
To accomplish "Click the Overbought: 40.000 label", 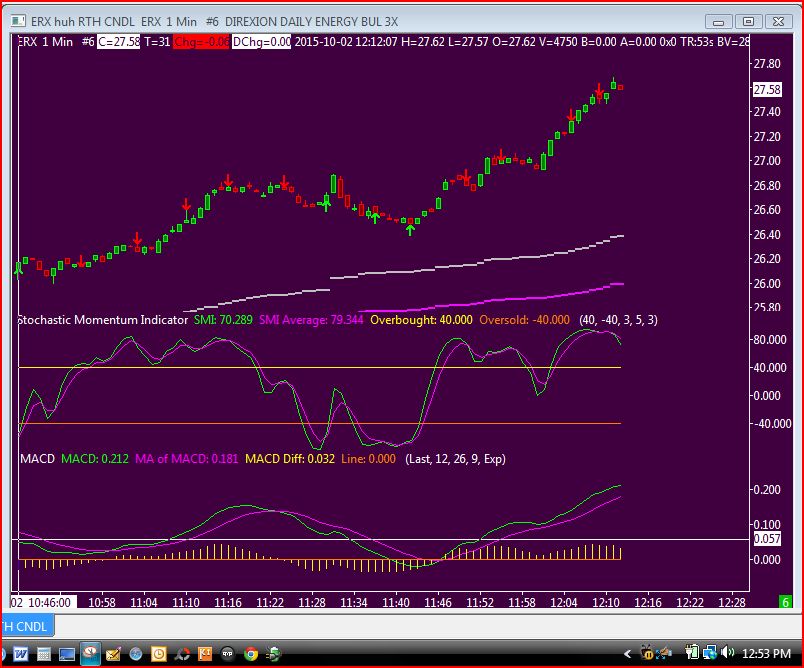I will [421, 320].
